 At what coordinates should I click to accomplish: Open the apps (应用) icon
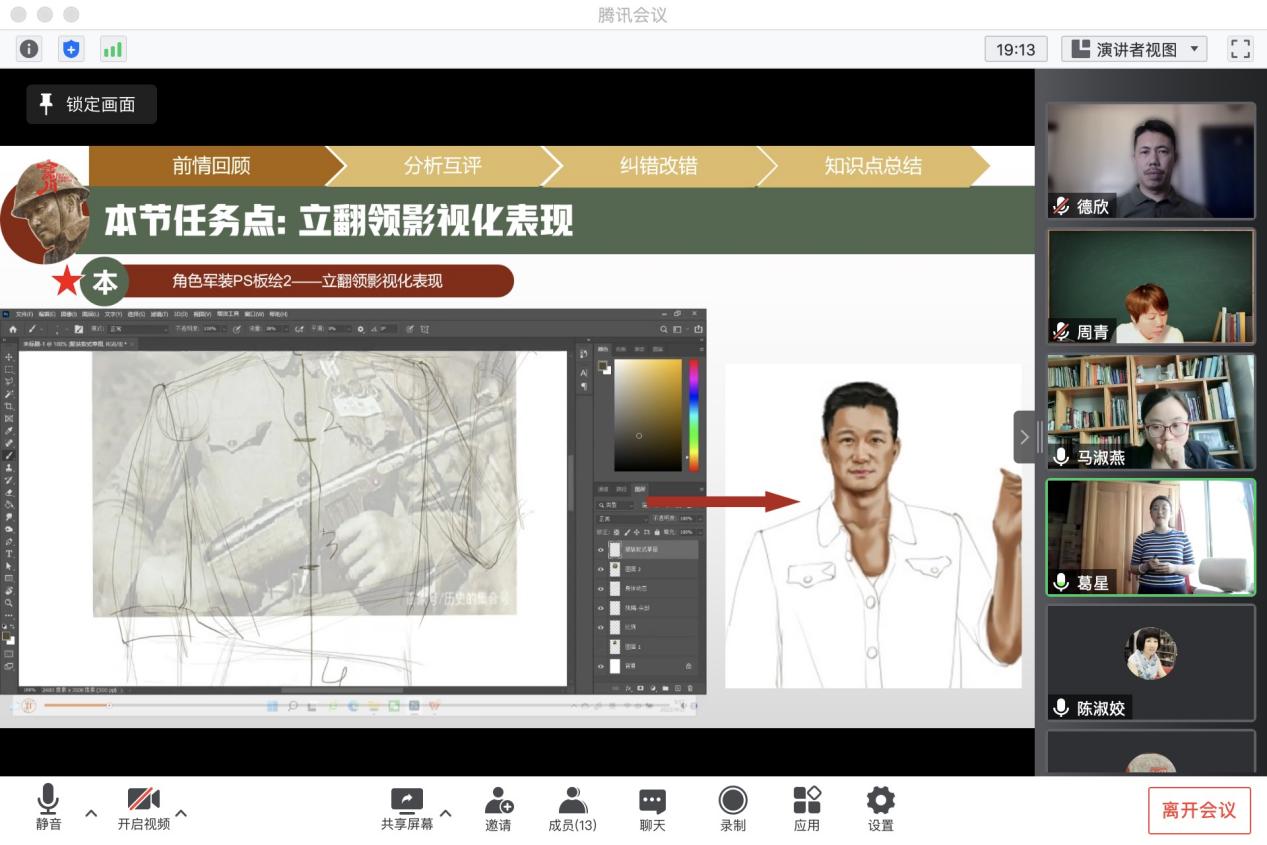pyautogui.click(x=806, y=808)
